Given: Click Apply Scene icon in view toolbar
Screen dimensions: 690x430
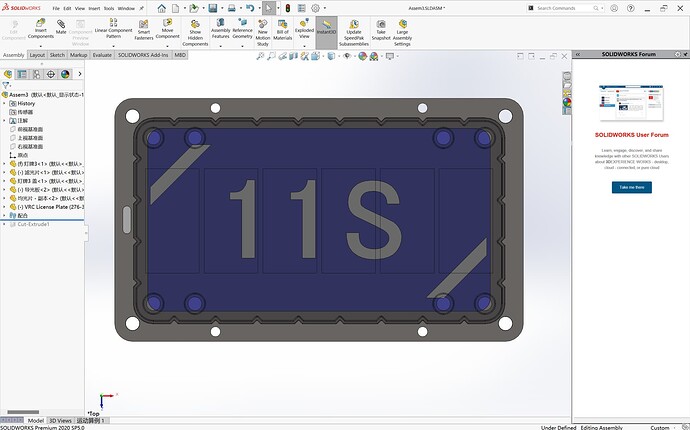Looking at the screenshot, I should [374, 56].
